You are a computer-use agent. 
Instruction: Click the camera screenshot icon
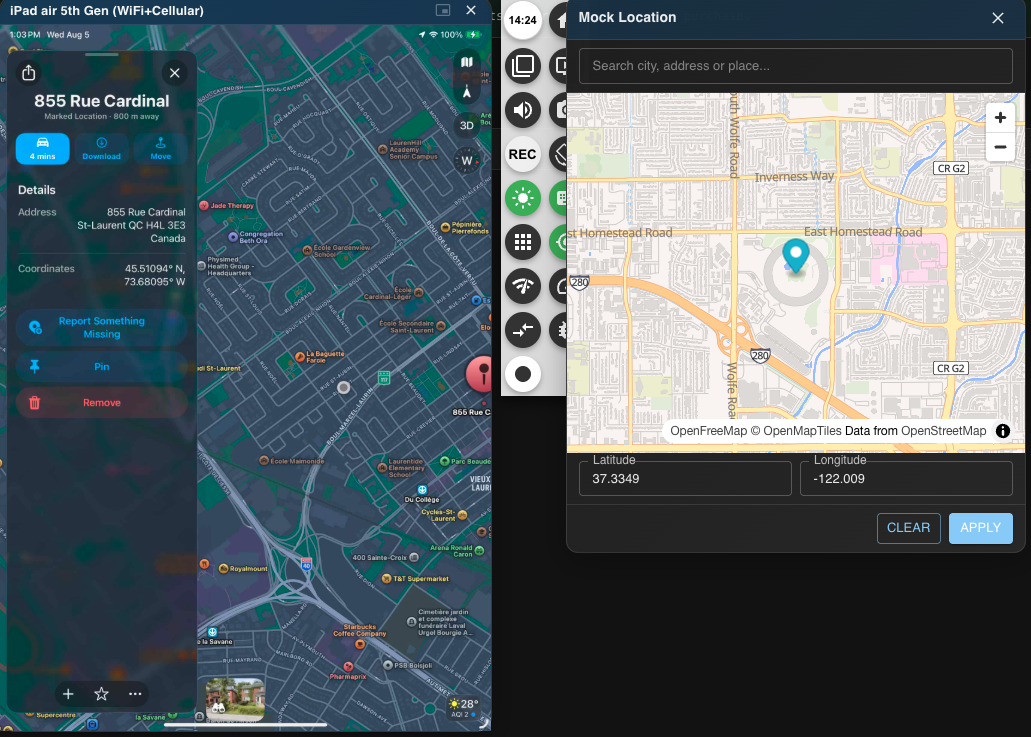click(560, 110)
